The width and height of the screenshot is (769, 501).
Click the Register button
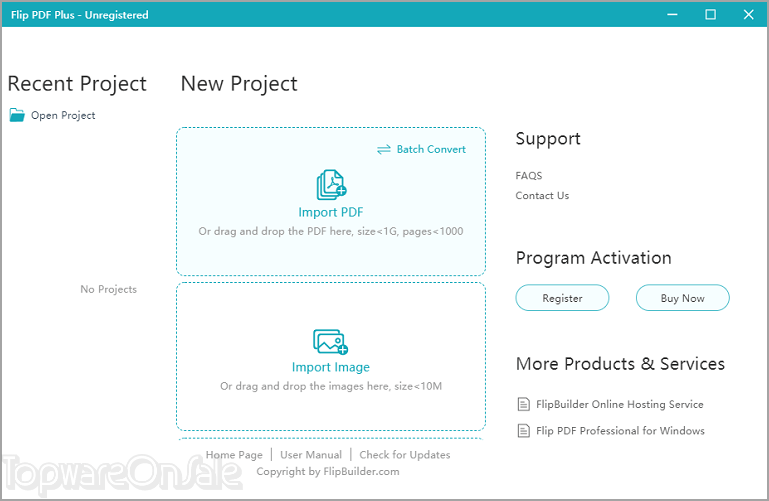click(x=562, y=298)
